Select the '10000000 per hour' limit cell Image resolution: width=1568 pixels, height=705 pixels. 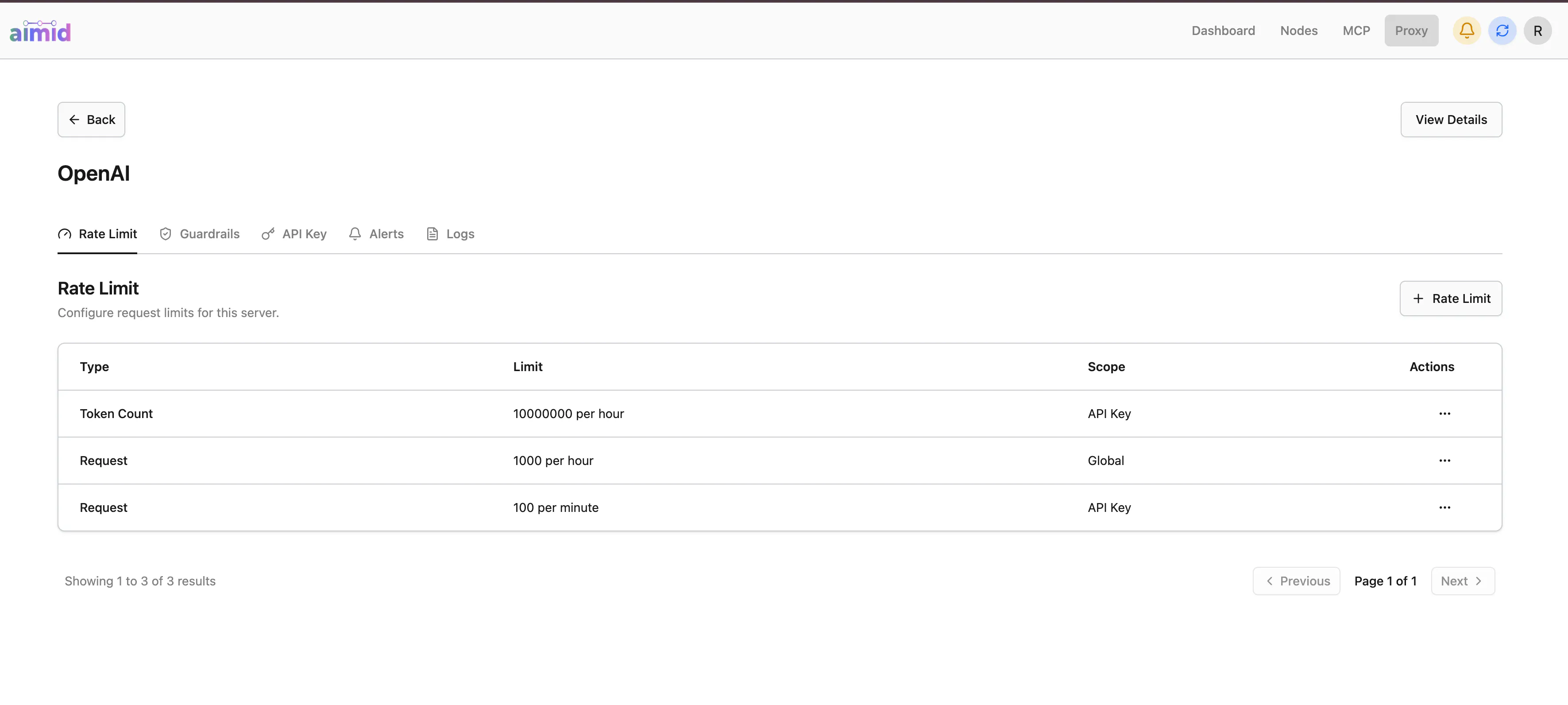point(568,413)
